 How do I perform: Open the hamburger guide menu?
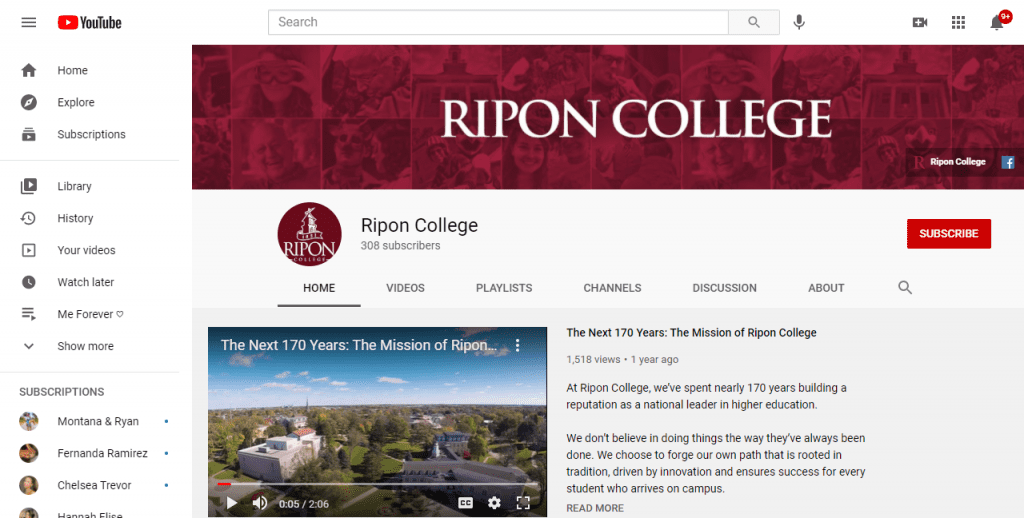(x=29, y=22)
